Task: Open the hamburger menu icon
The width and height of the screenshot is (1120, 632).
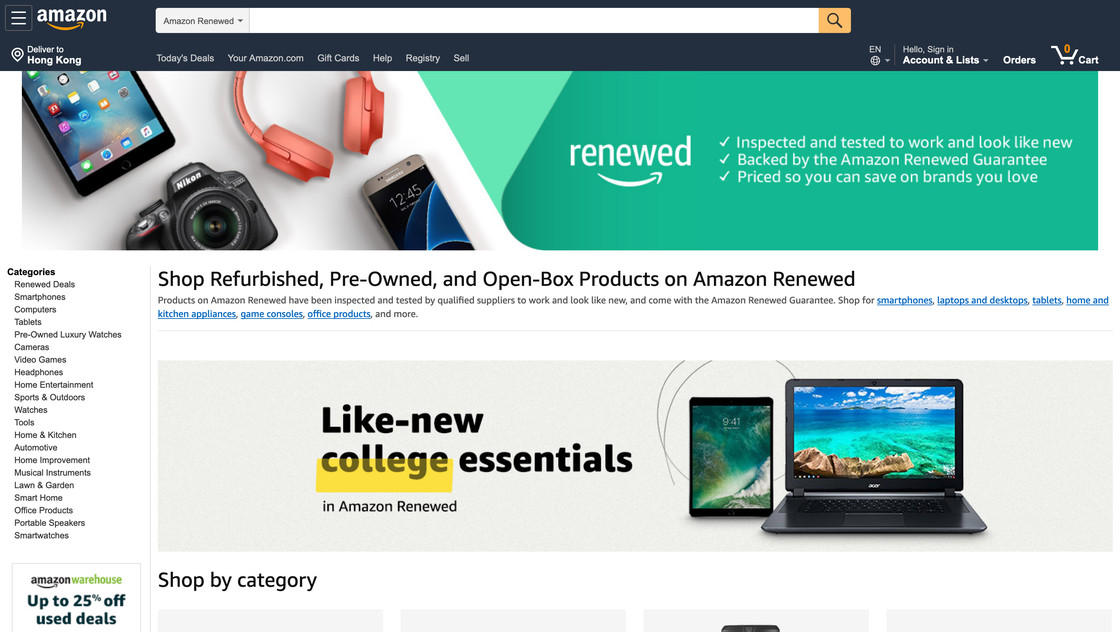Action: (19, 18)
